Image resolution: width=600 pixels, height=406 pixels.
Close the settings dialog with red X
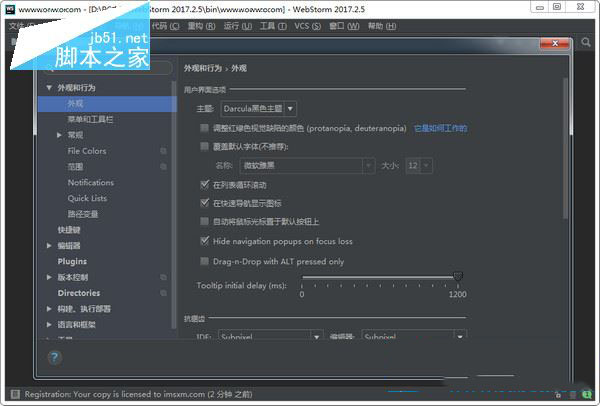pyautogui.click(x=555, y=44)
